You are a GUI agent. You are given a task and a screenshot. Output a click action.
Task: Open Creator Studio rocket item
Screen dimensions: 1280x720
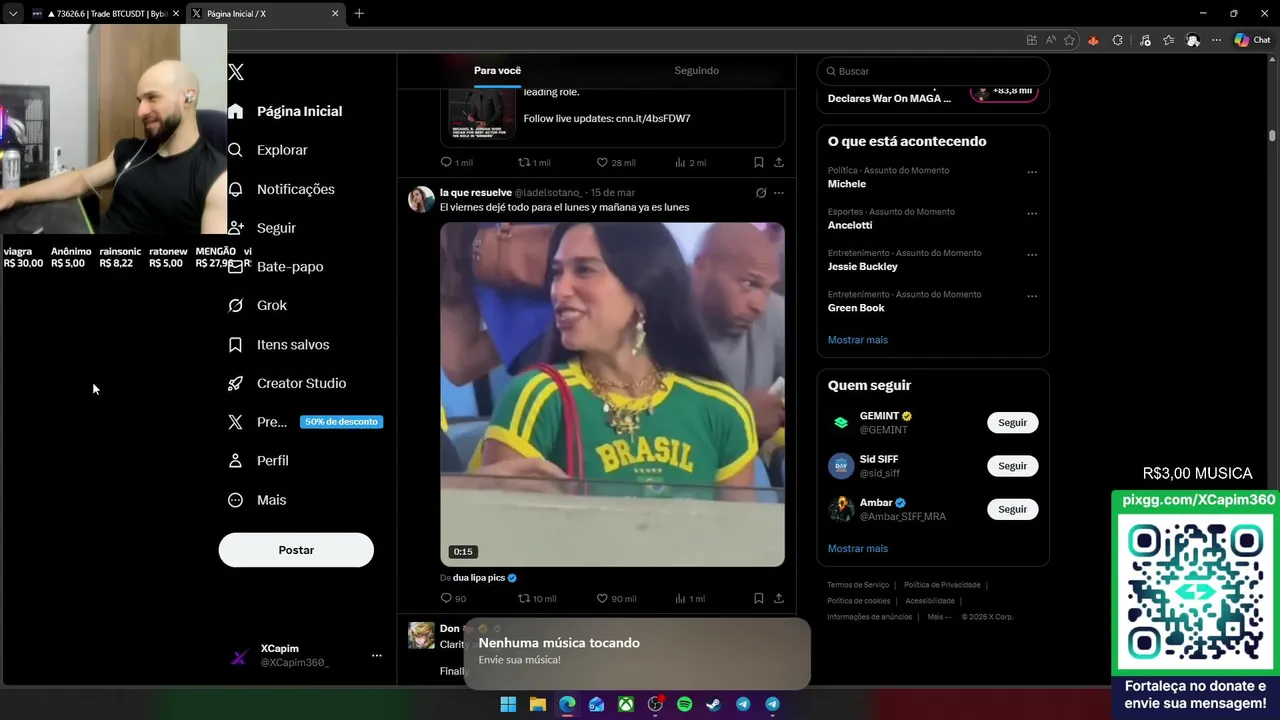click(287, 383)
